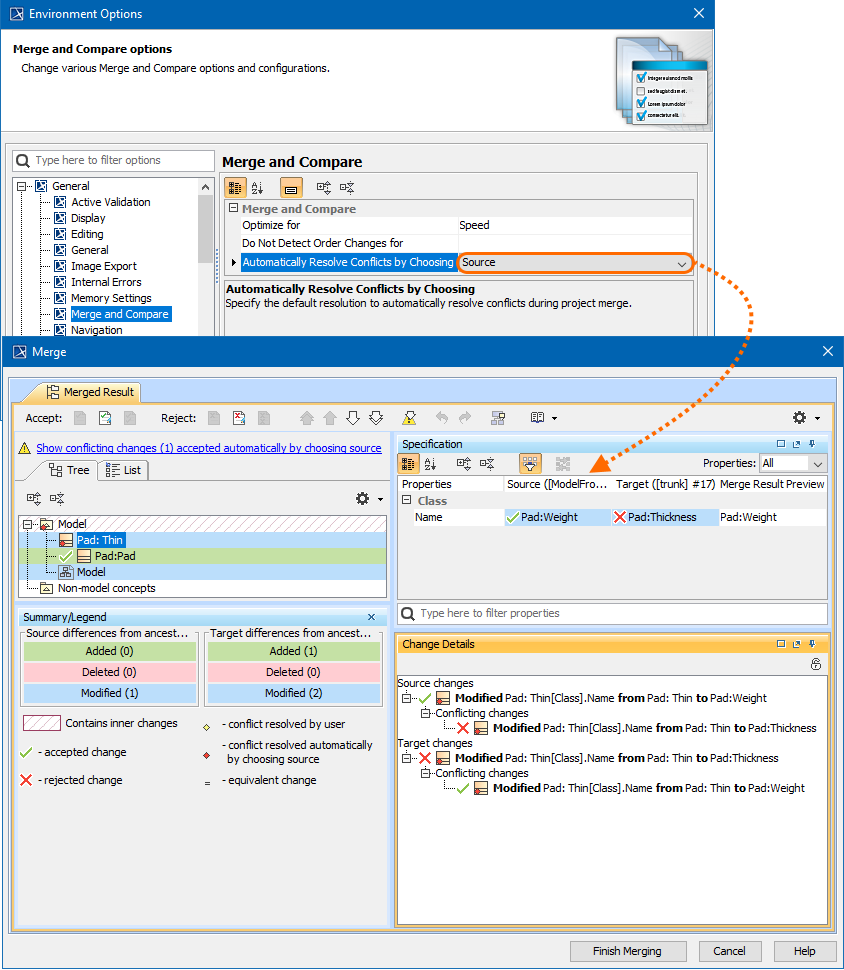This screenshot has width=844, height=970.
Task: Expand all options in Merge and Compare toolbar
Action: [324, 187]
